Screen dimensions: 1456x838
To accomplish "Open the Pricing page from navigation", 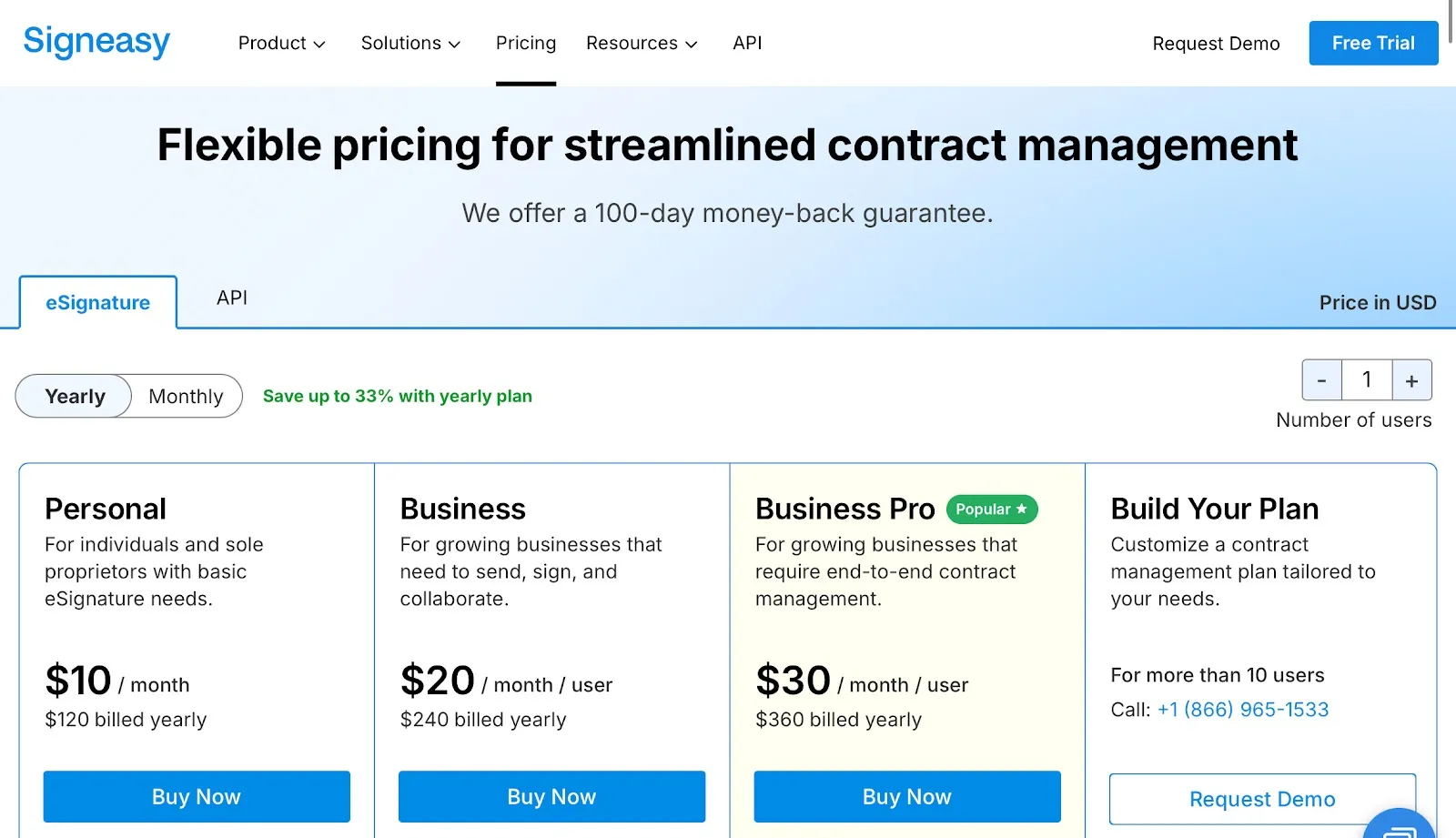I will [x=525, y=43].
